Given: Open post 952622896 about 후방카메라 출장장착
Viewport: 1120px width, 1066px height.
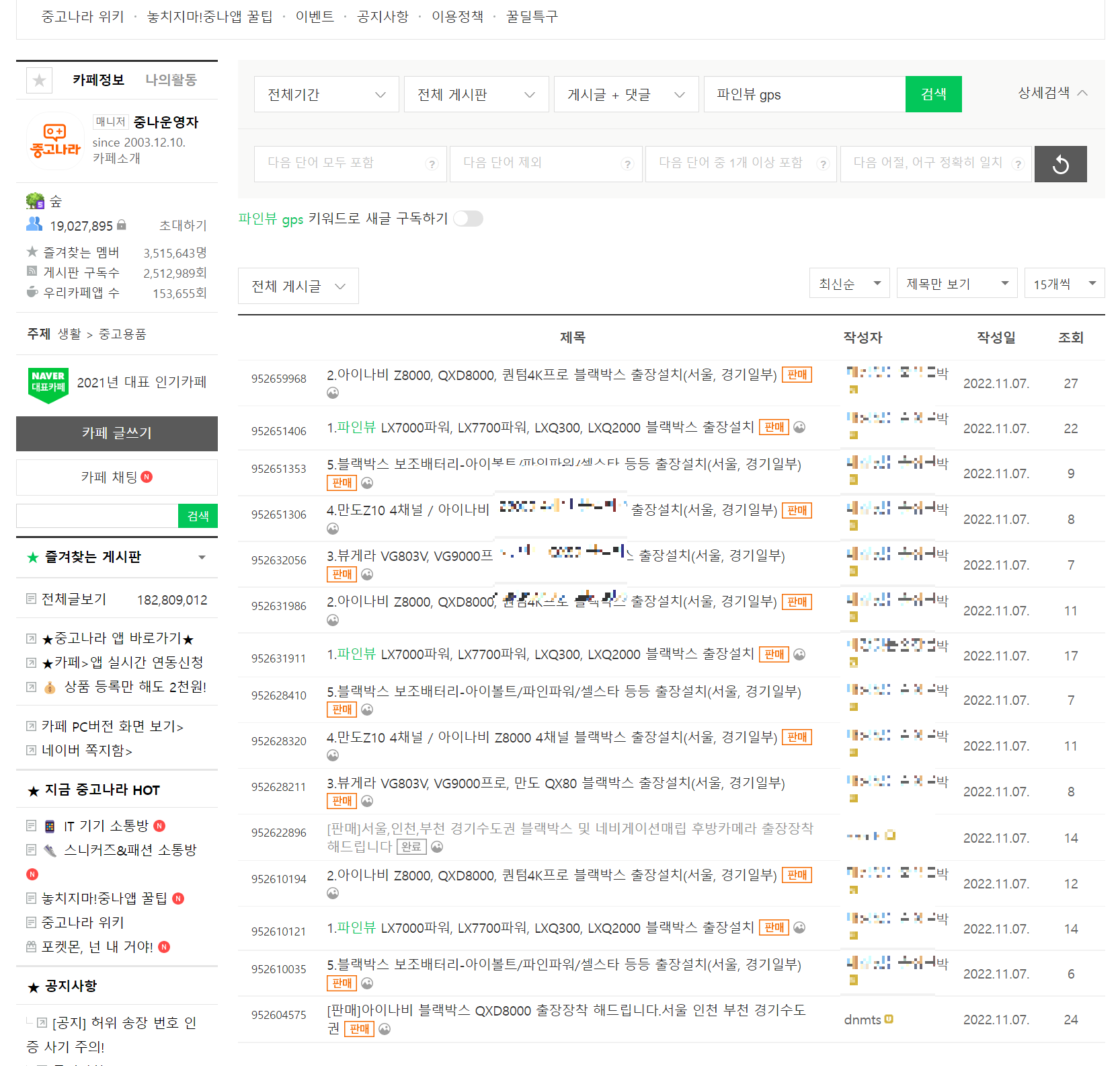Looking at the screenshot, I should click(569, 837).
